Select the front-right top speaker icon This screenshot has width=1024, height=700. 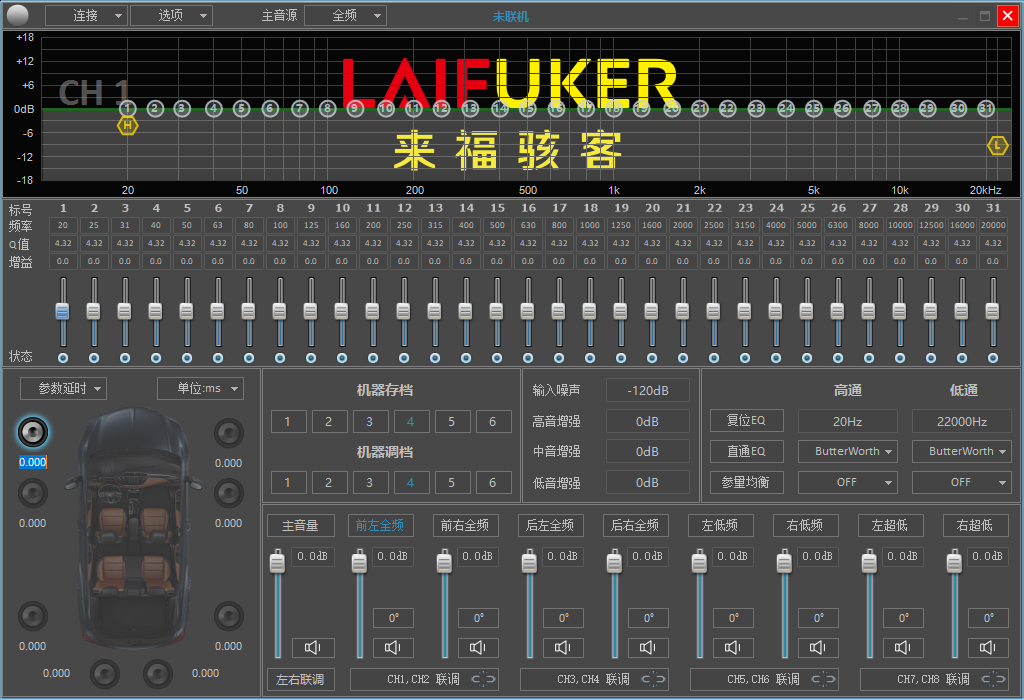229,432
